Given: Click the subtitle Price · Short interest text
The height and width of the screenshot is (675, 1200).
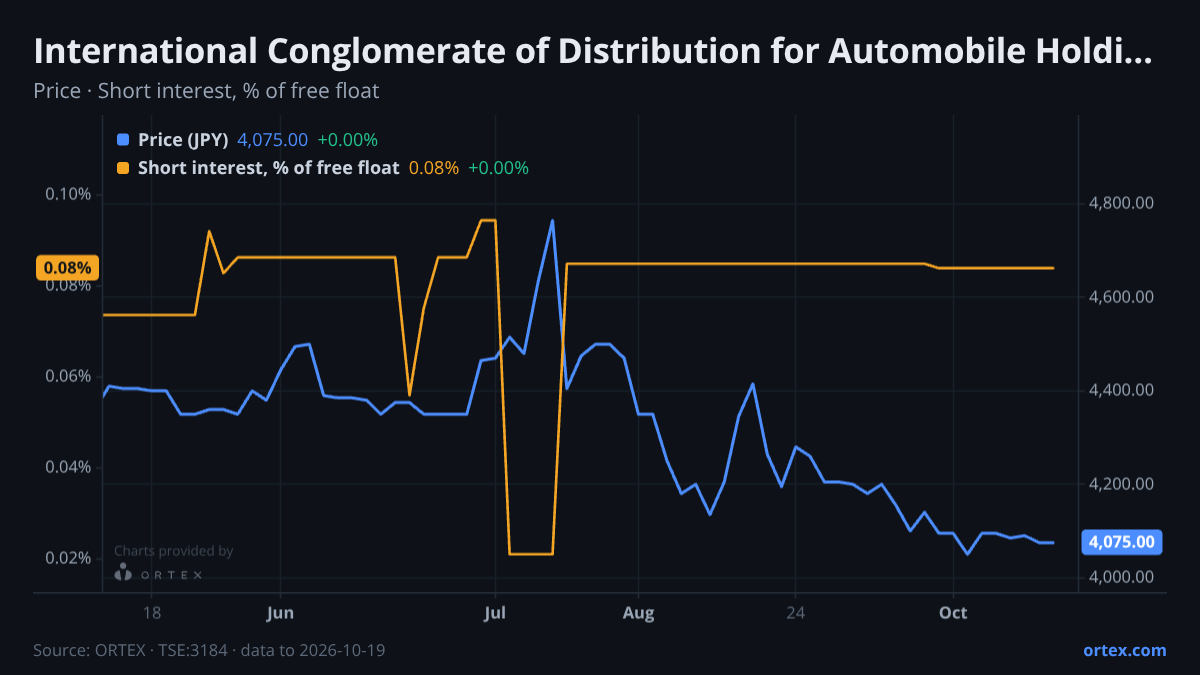Looking at the screenshot, I should (x=206, y=91).
